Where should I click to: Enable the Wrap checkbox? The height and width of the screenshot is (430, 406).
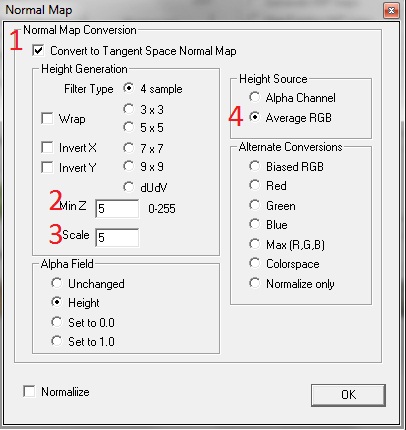coord(47,118)
